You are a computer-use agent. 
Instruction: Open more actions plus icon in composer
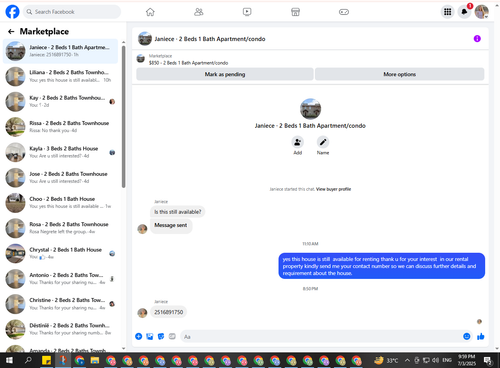point(139,336)
